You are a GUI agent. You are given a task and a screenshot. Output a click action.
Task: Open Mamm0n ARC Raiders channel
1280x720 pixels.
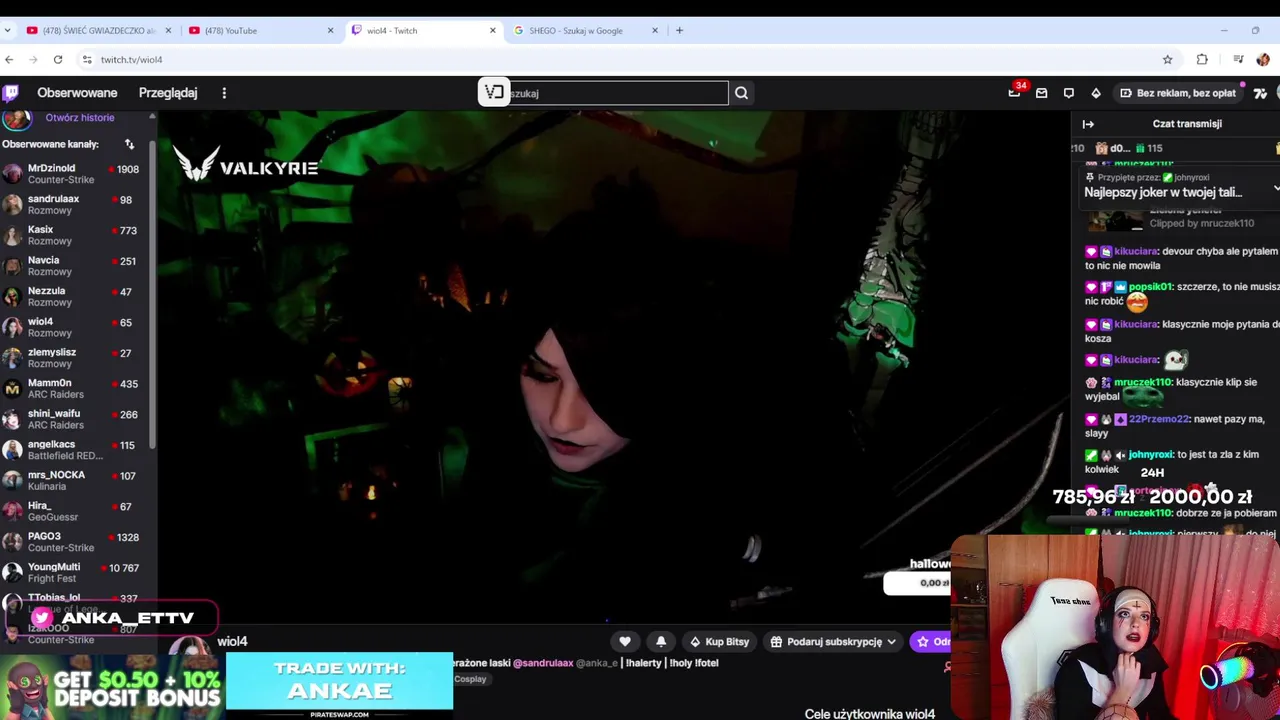click(76, 389)
